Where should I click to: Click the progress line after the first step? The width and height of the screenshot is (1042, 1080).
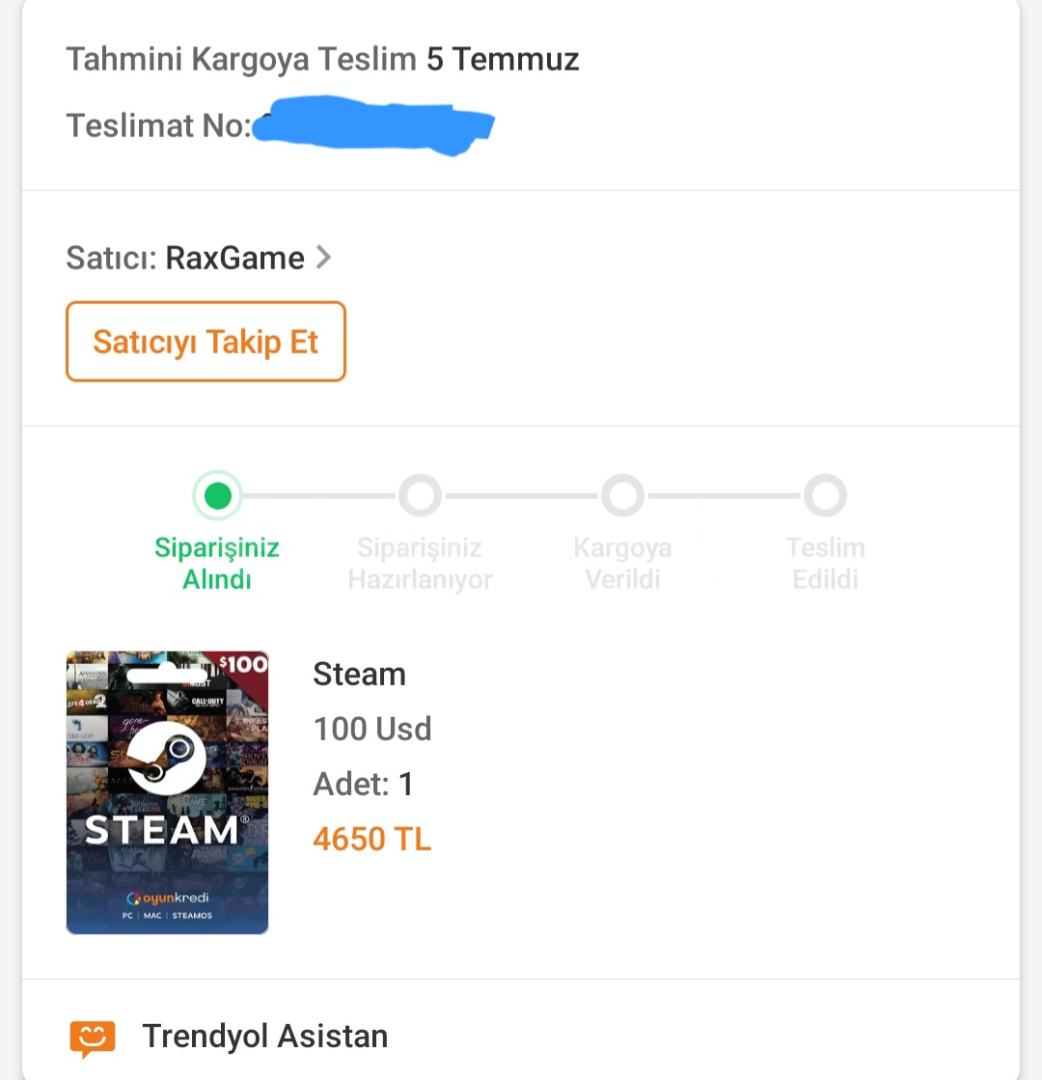click(x=320, y=495)
